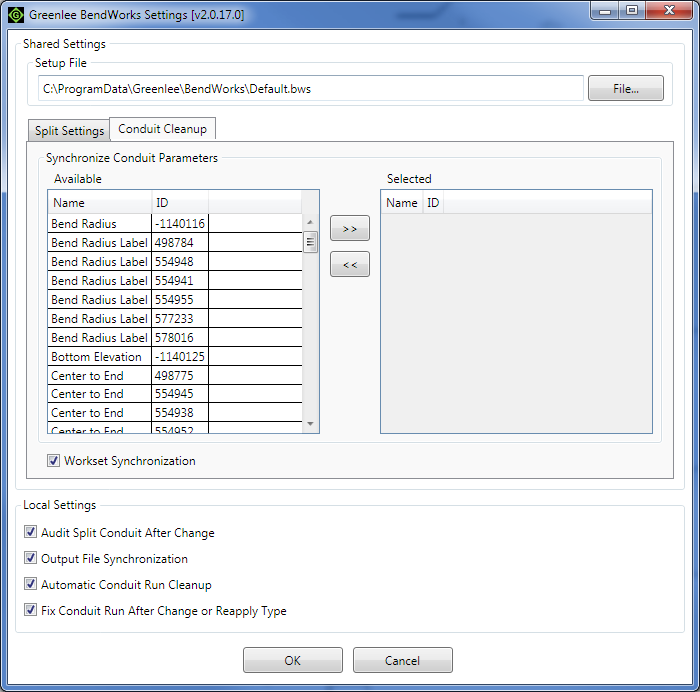Select the Conduit Cleanup tab
Image resolution: width=700 pixels, height=692 pixels.
(x=162, y=129)
